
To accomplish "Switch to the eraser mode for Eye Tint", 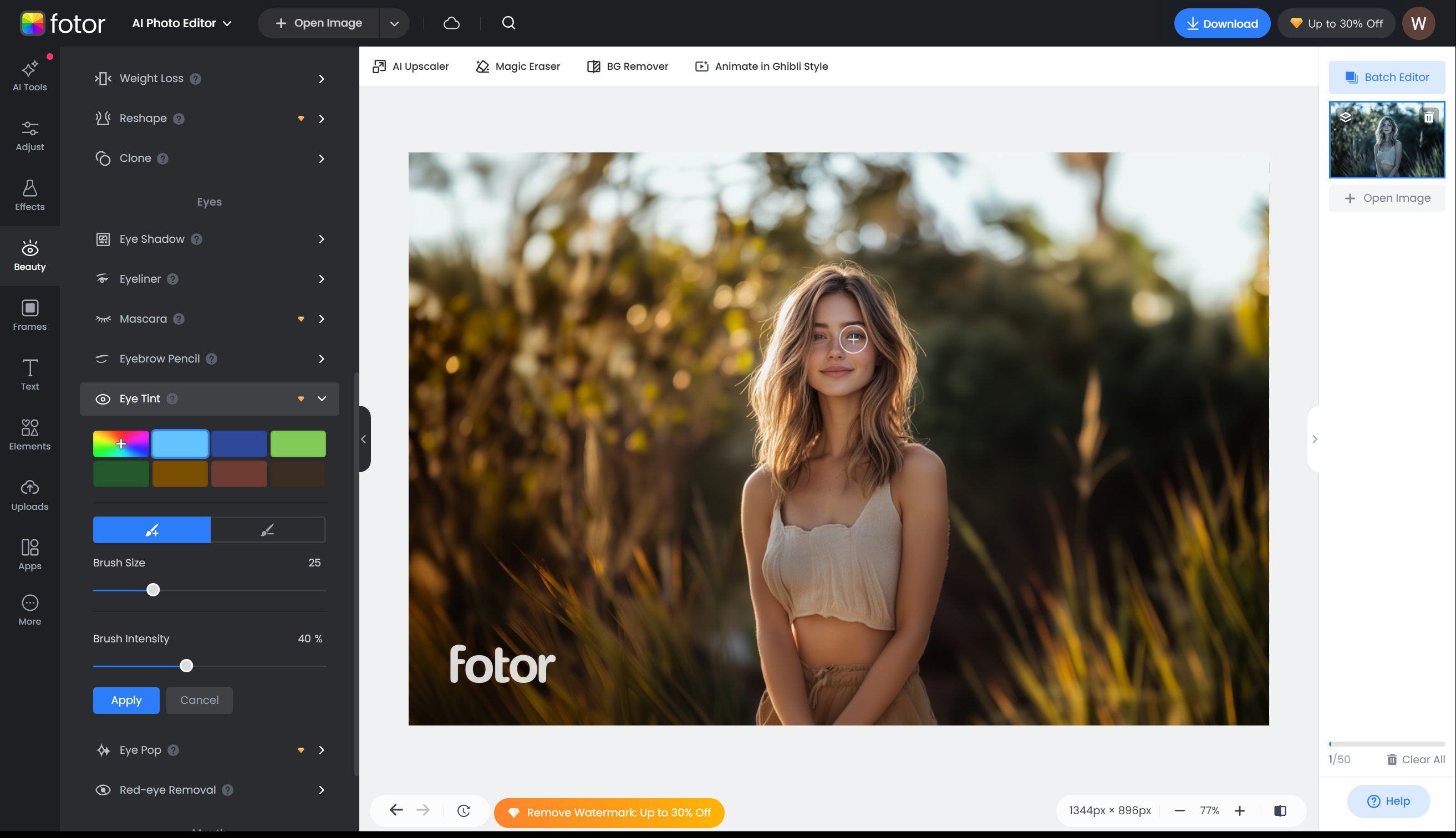I will tap(268, 529).
